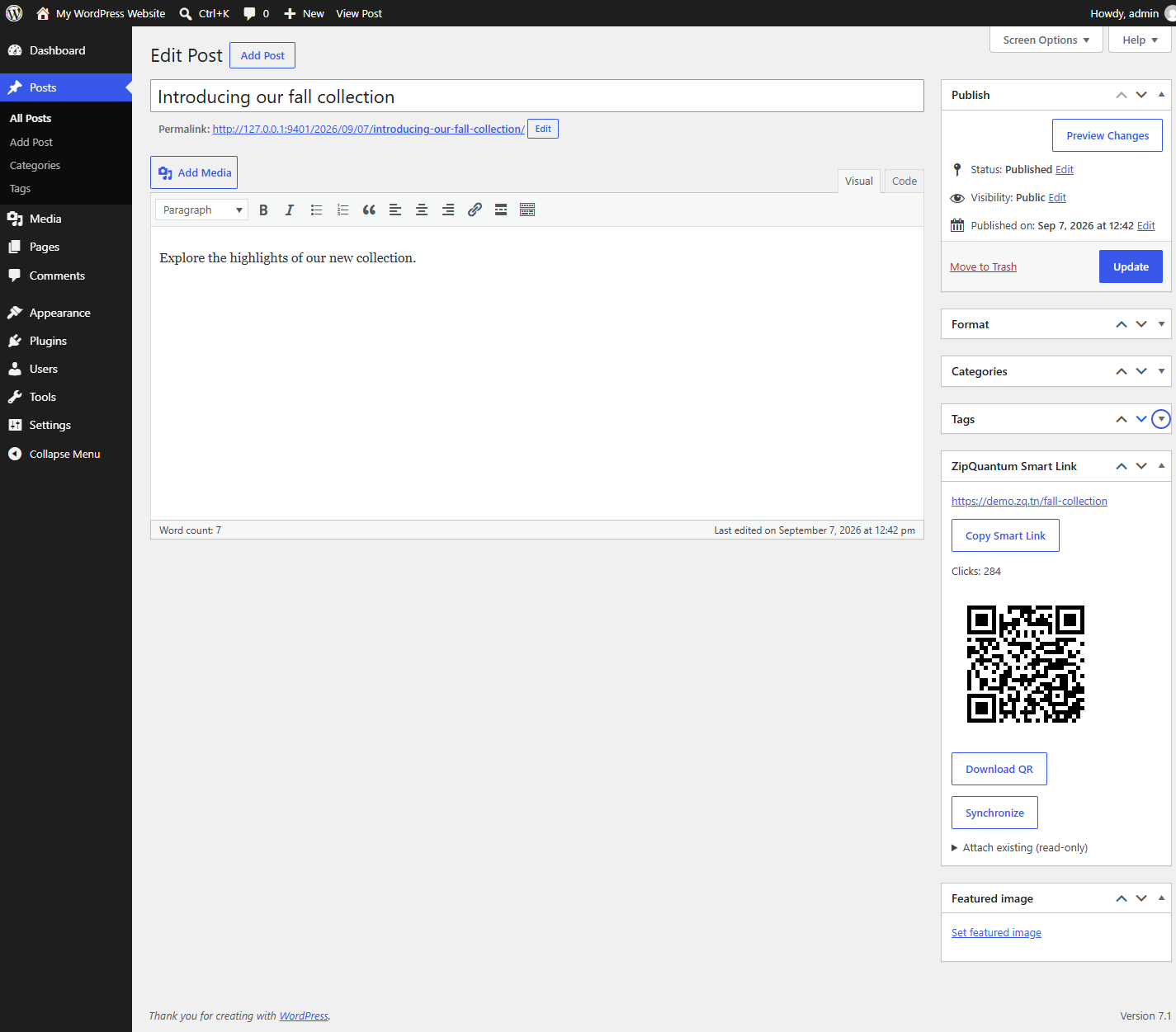Edit the post Visibility

tap(1057, 198)
